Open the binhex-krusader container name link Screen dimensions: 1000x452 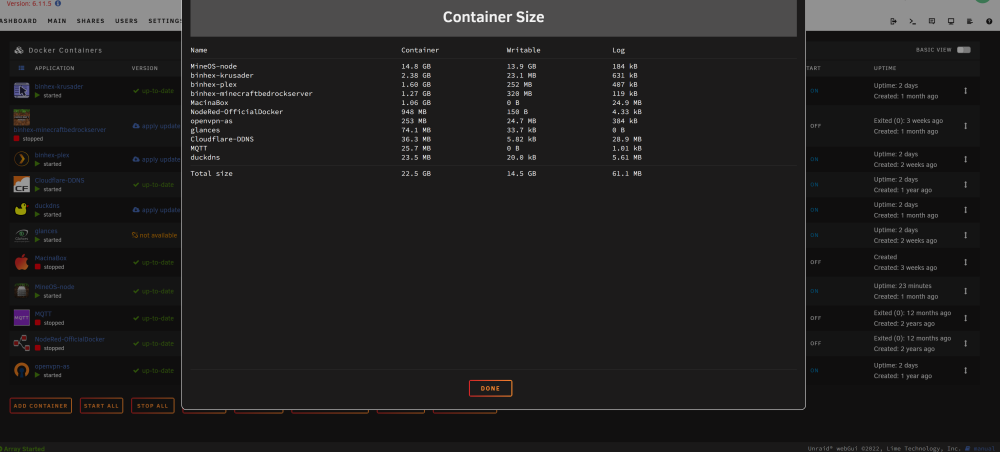[x=59, y=87]
